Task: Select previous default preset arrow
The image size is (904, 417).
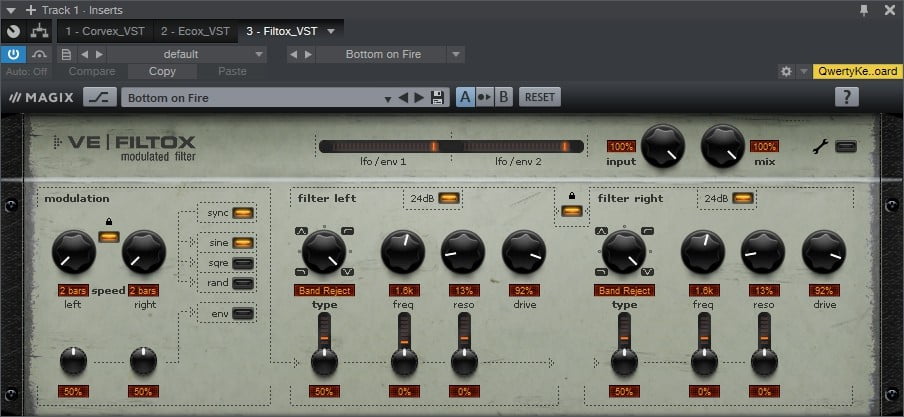Action: 84,54
